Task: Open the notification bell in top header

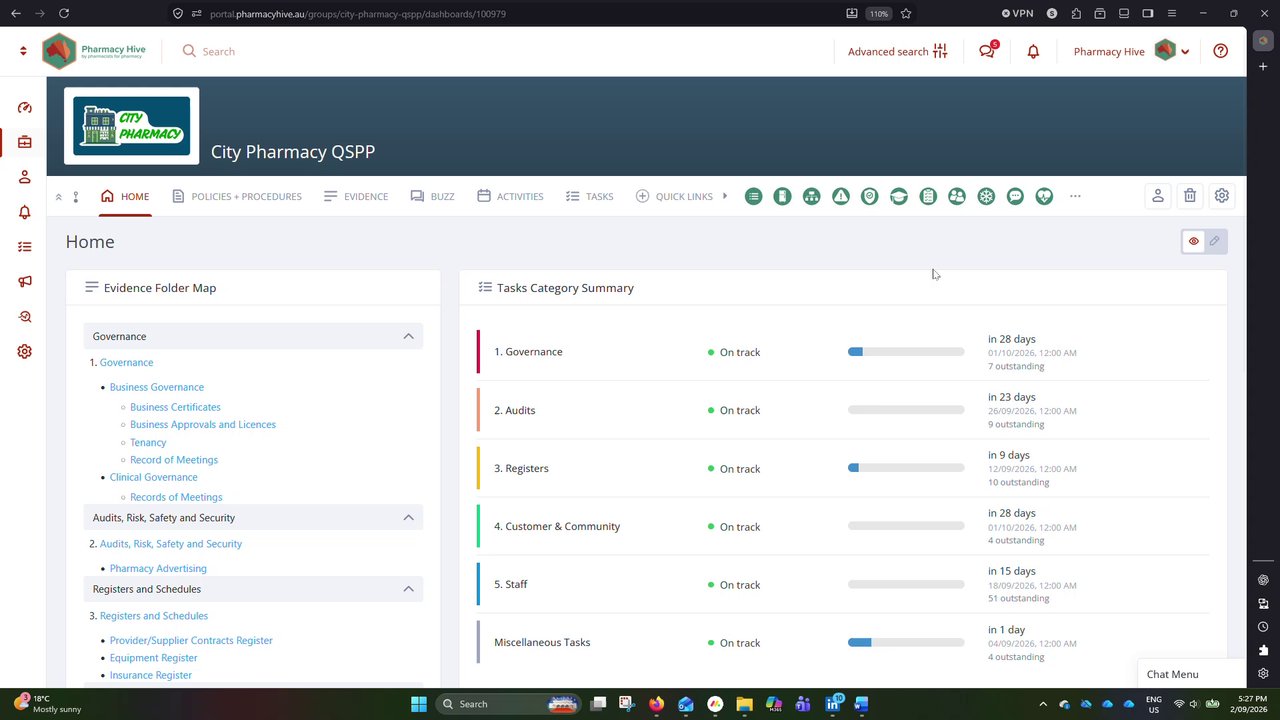Action: click(1033, 51)
